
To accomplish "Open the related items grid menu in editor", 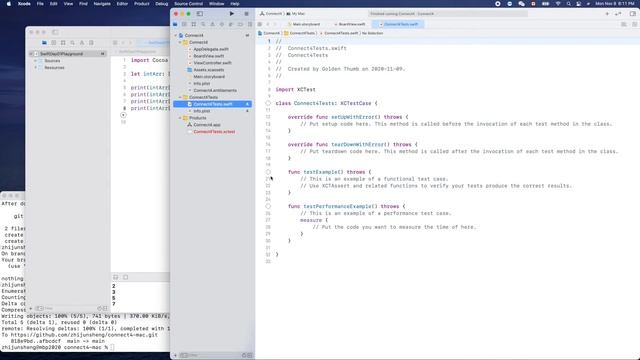I will pos(260,24).
